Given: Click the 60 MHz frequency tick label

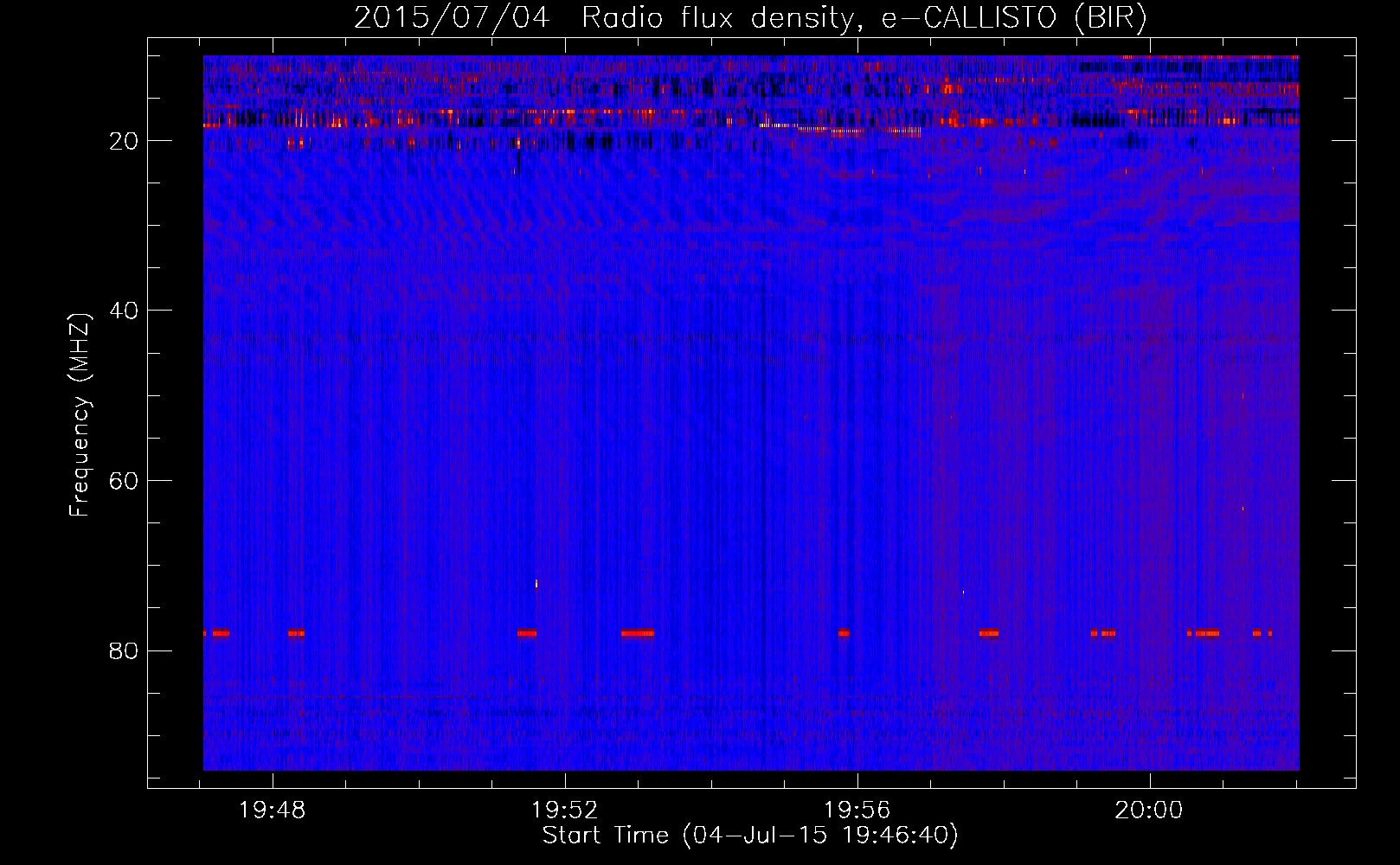Looking at the screenshot, I should [125, 481].
